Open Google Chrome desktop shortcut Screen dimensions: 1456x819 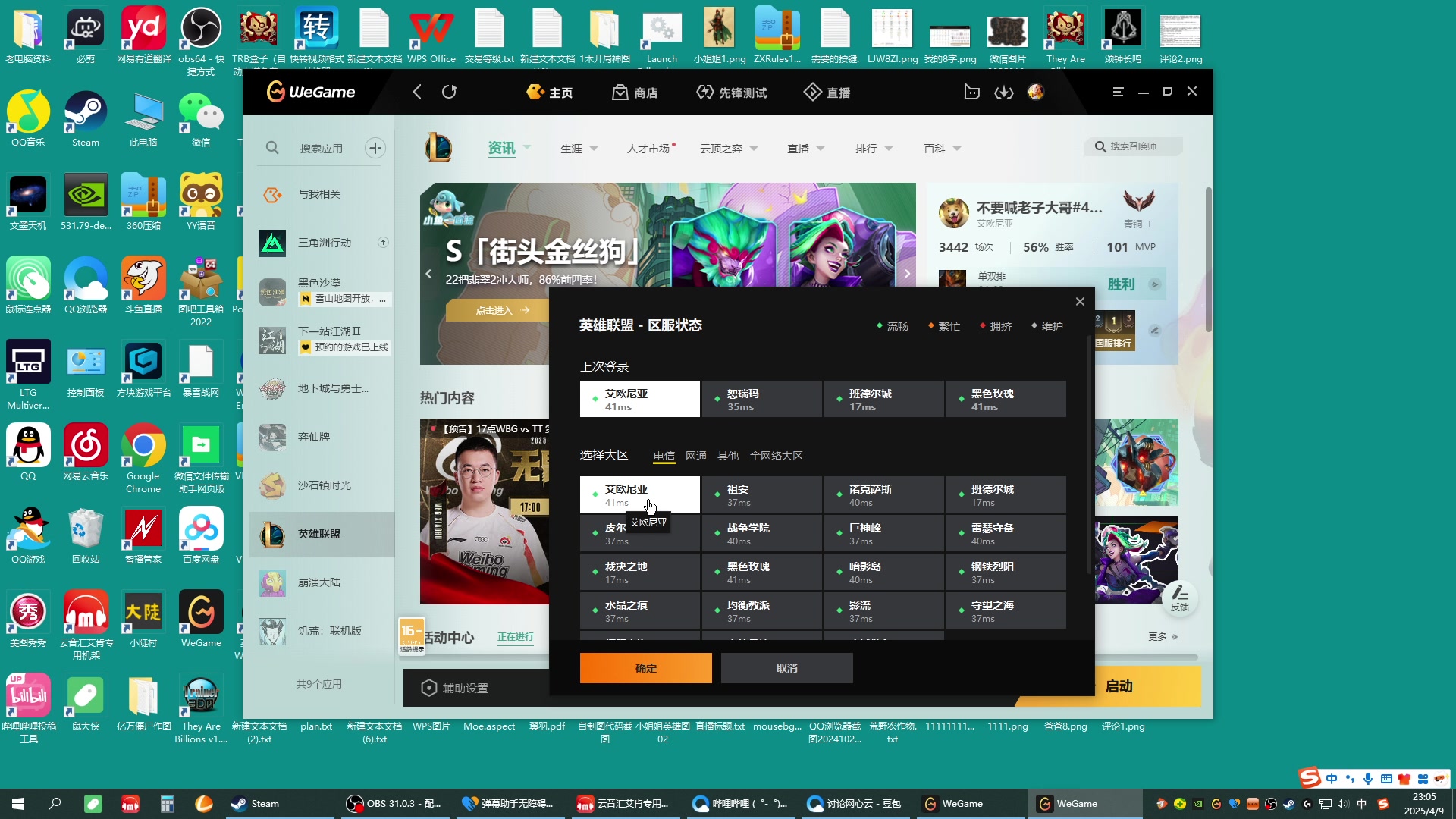point(143,460)
